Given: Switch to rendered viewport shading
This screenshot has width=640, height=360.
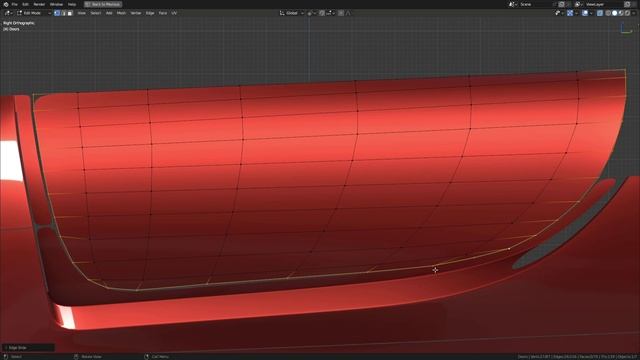Looking at the screenshot, I should point(627,13).
